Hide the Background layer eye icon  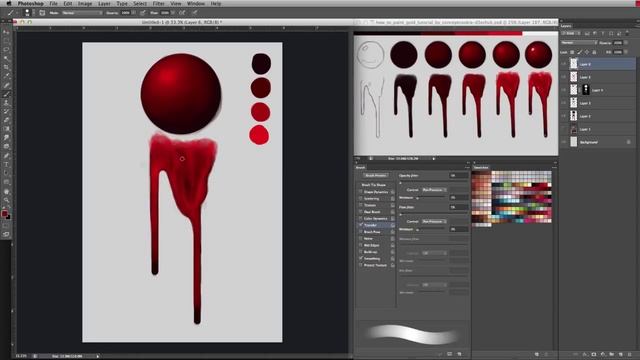(x=564, y=142)
